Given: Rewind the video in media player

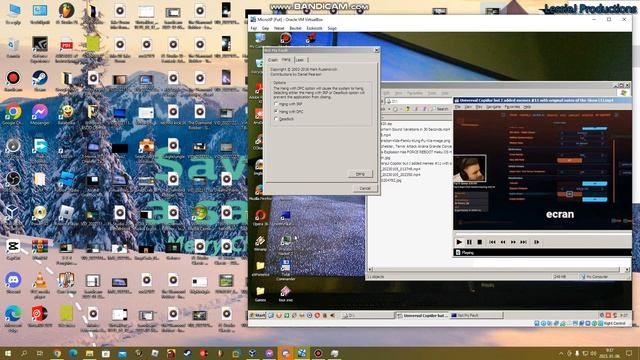Looking at the screenshot, I should click(x=503, y=242).
